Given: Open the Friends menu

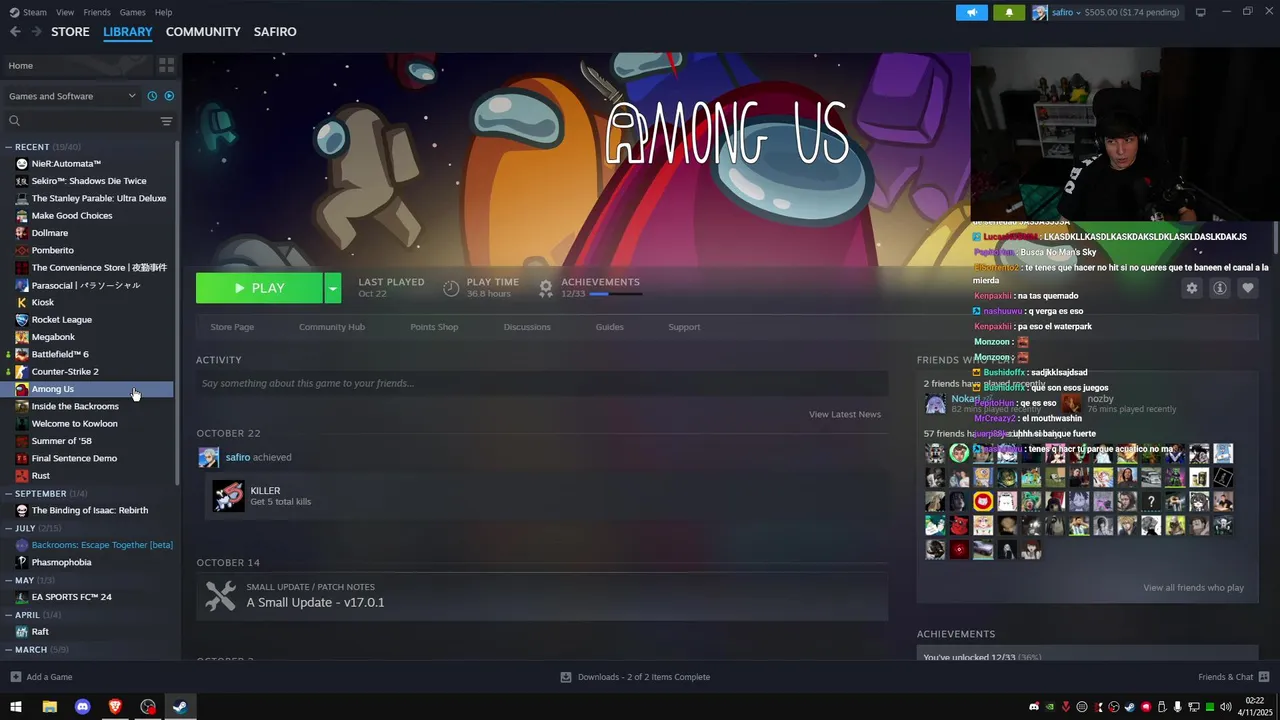Looking at the screenshot, I should 97,12.
